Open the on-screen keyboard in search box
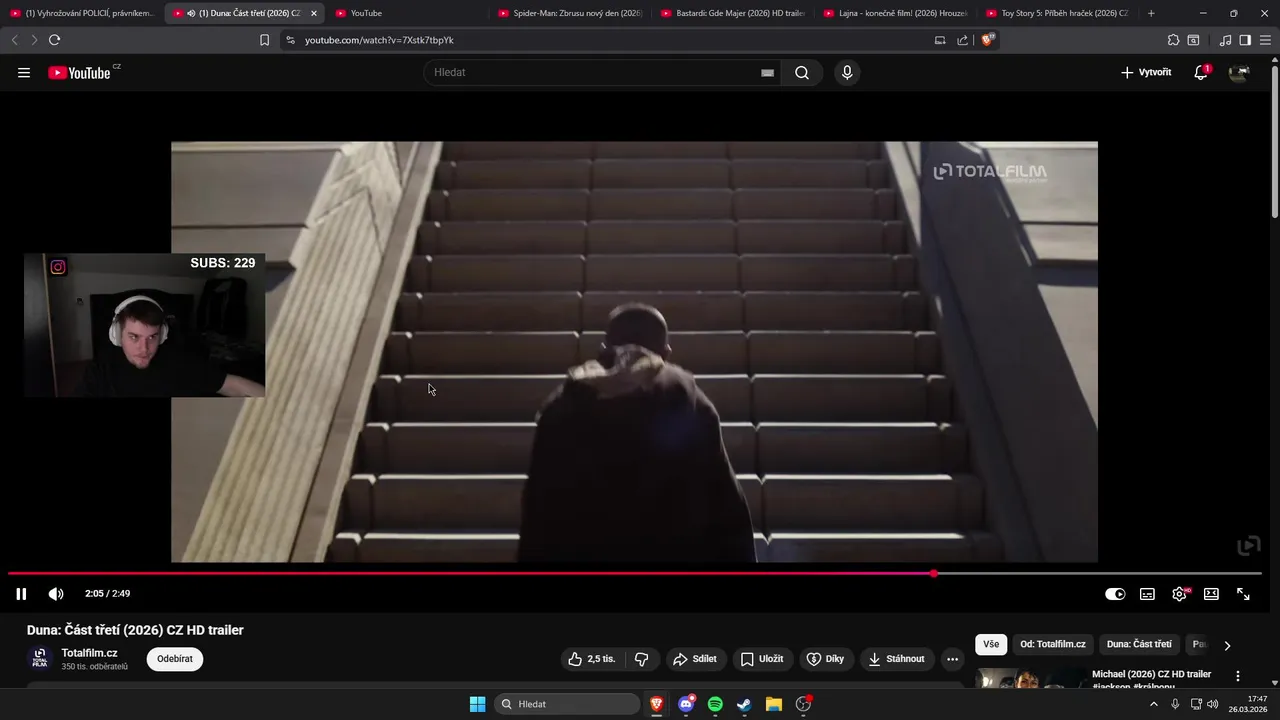 pyautogui.click(x=767, y=73)
